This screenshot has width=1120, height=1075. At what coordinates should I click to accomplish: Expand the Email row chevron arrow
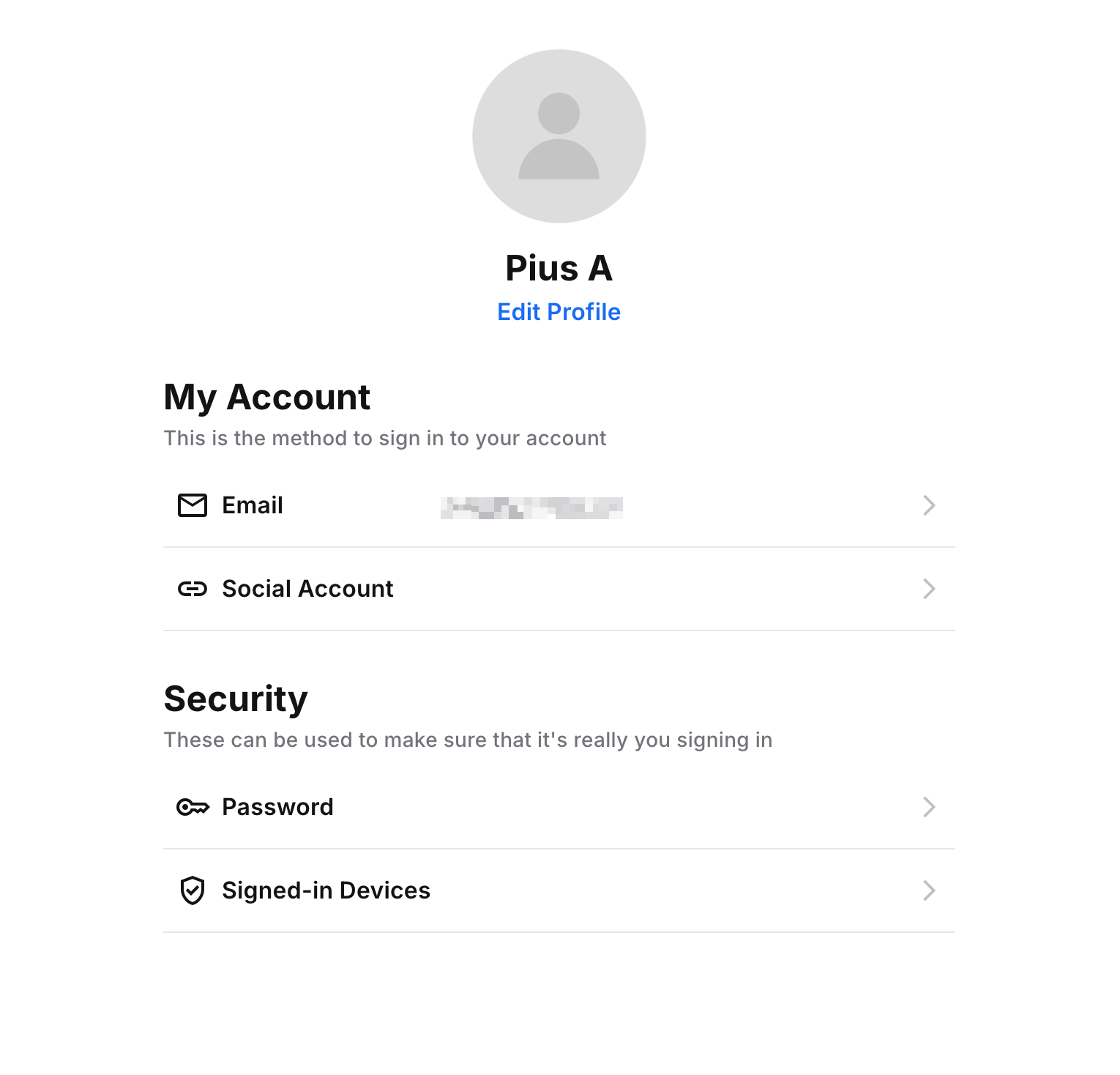929,505
